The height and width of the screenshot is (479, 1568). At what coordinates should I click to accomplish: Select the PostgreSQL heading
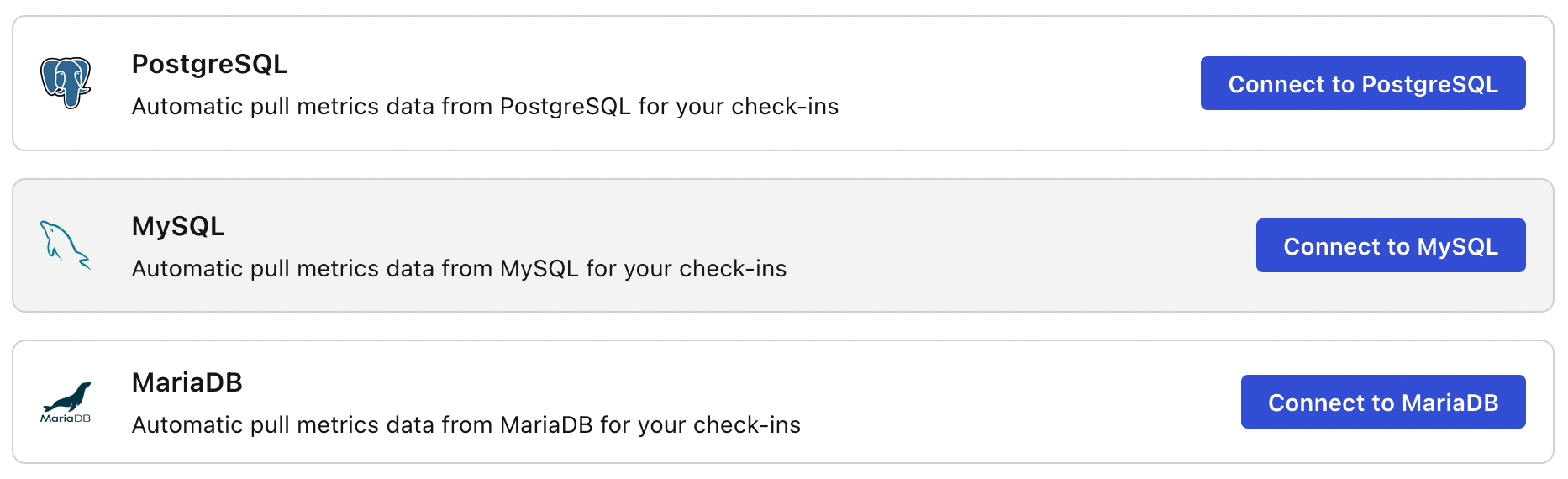(210, 64)
